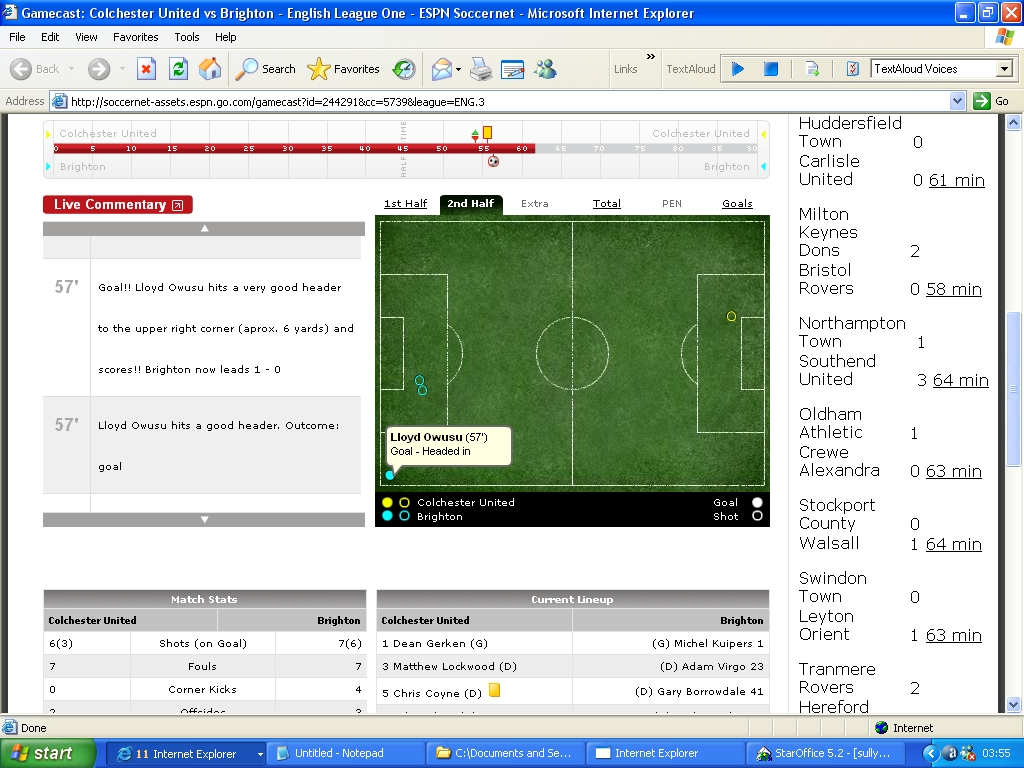Viewport: 1024px width, 768px height.
Task: Click the Links toolbar label
Action: (625, 69)
